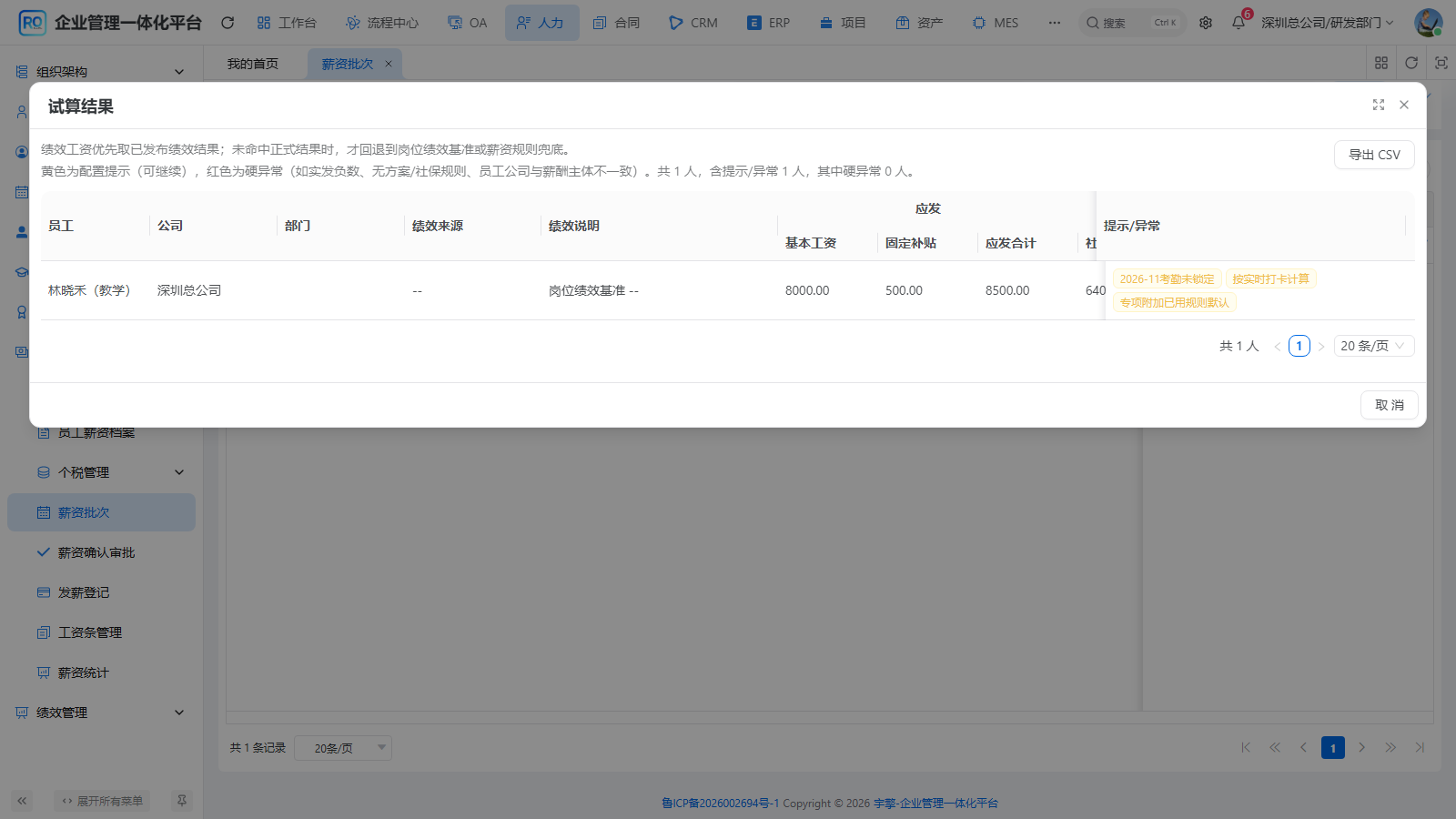Go to last page in background table

(x=1420, y=748)
